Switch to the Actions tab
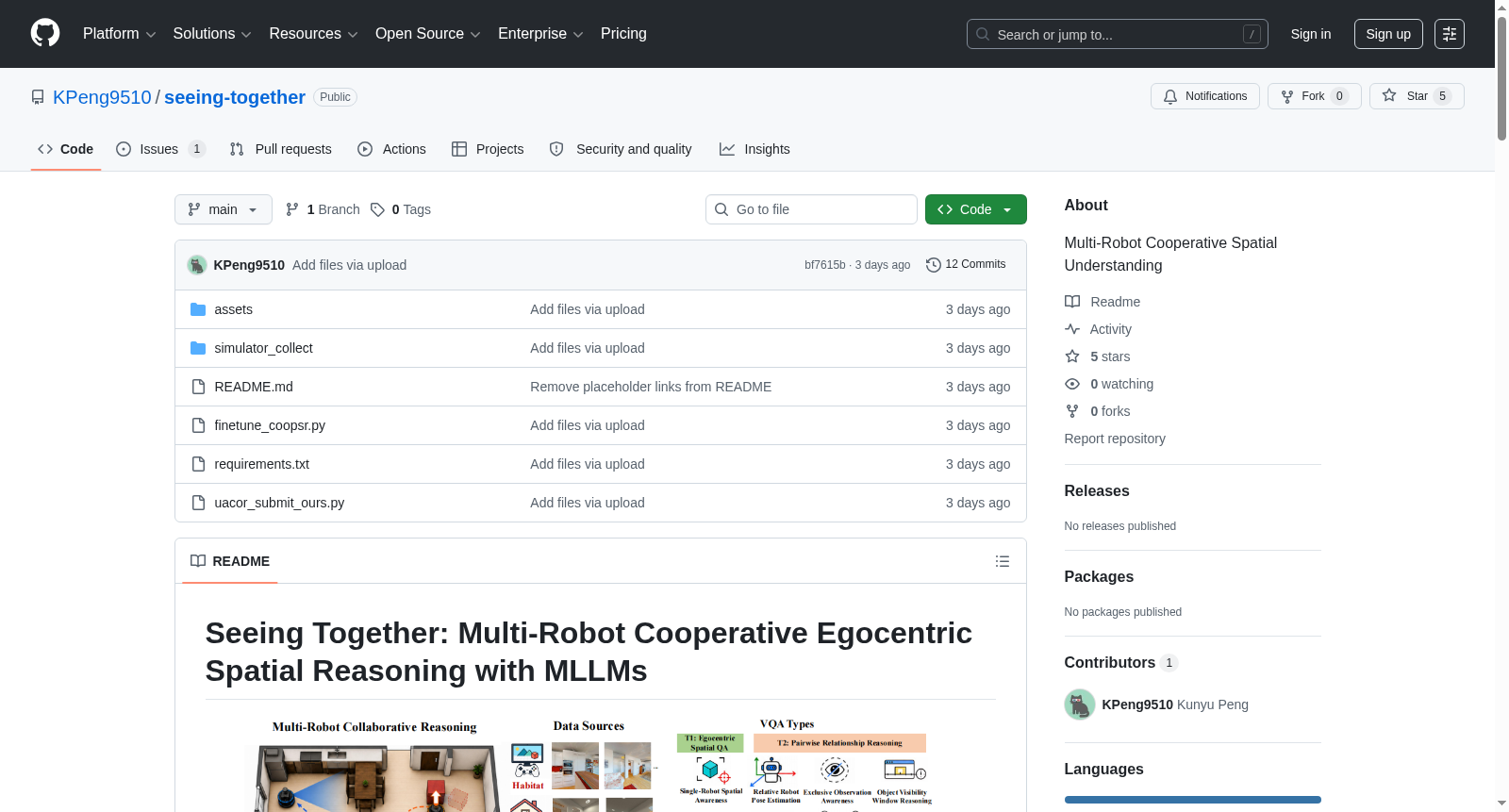Image resolution: width=1509 pixels, height=812 pixels. [x=391, y=149]
